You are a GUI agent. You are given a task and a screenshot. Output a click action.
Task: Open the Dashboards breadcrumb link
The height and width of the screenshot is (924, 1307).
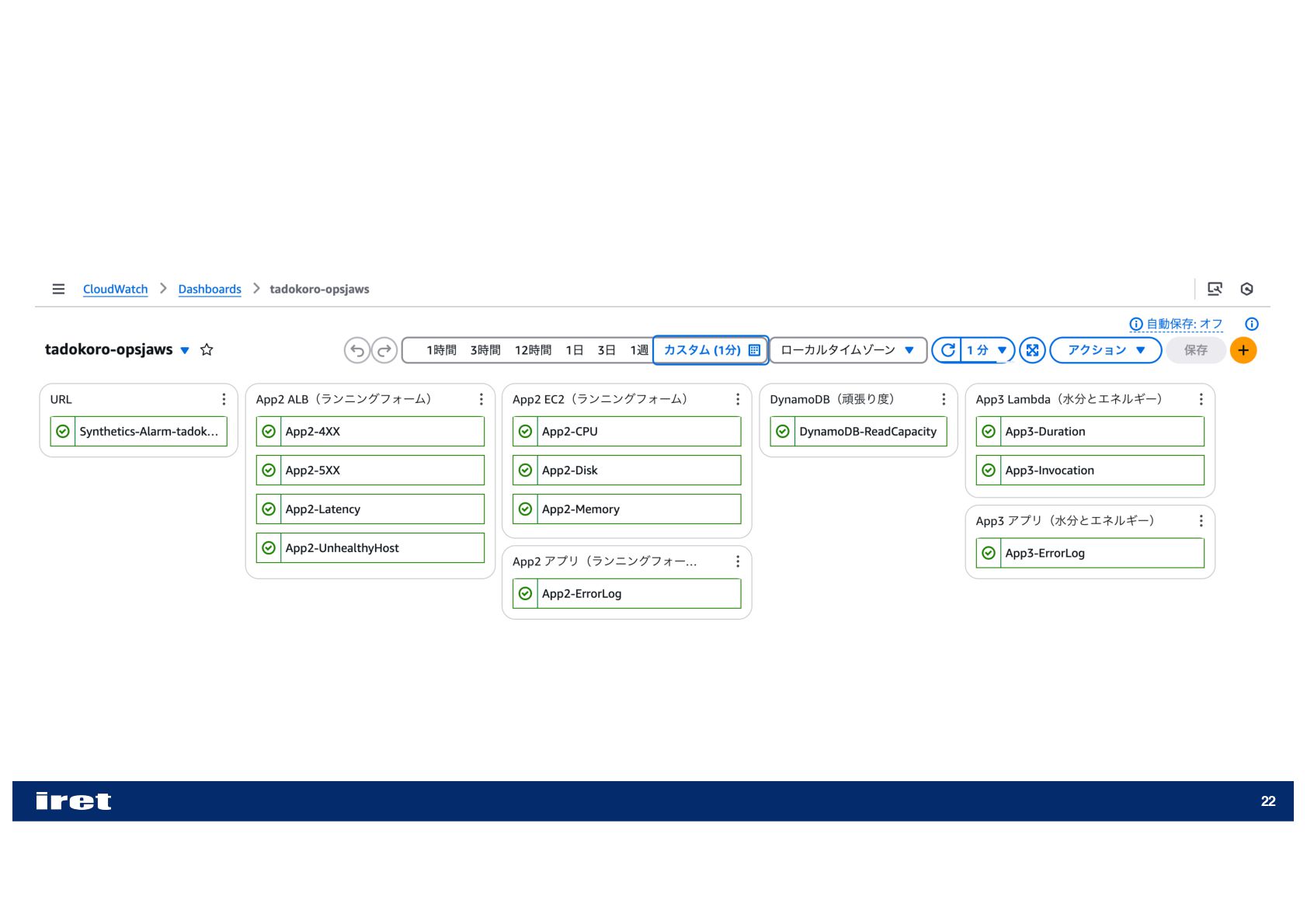[x=210, y=289]
